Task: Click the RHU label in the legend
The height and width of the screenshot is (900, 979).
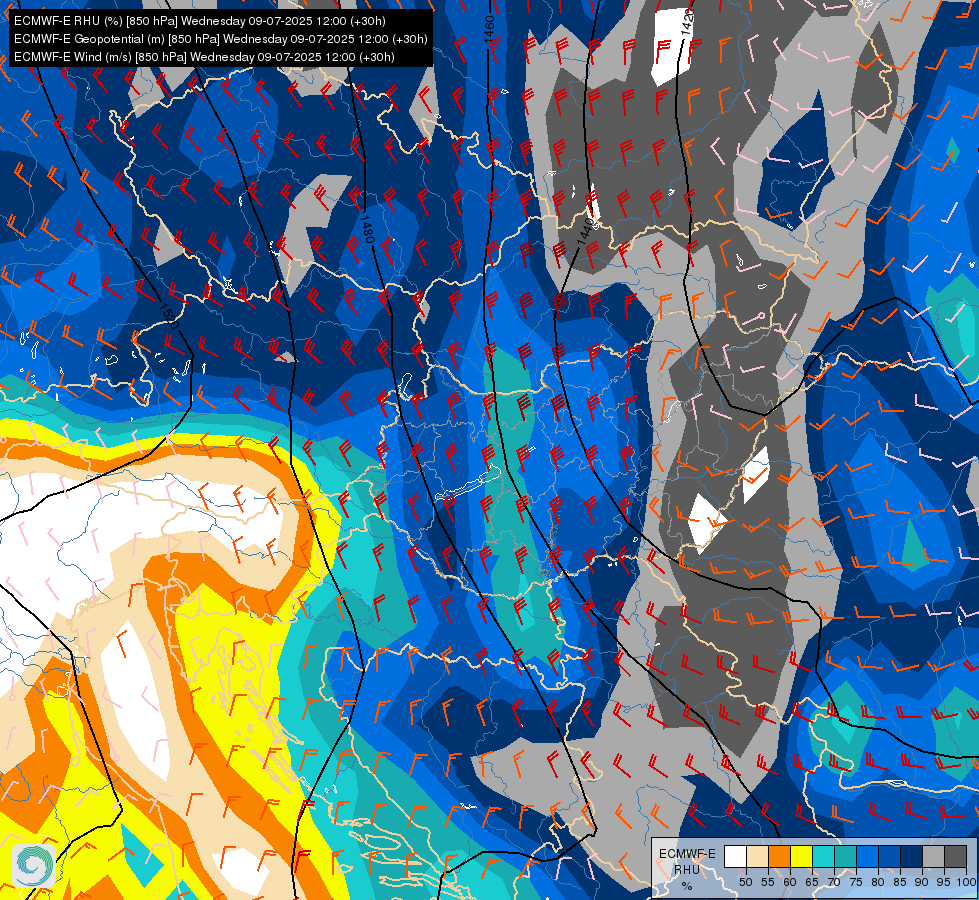Action: coord(687,870)
